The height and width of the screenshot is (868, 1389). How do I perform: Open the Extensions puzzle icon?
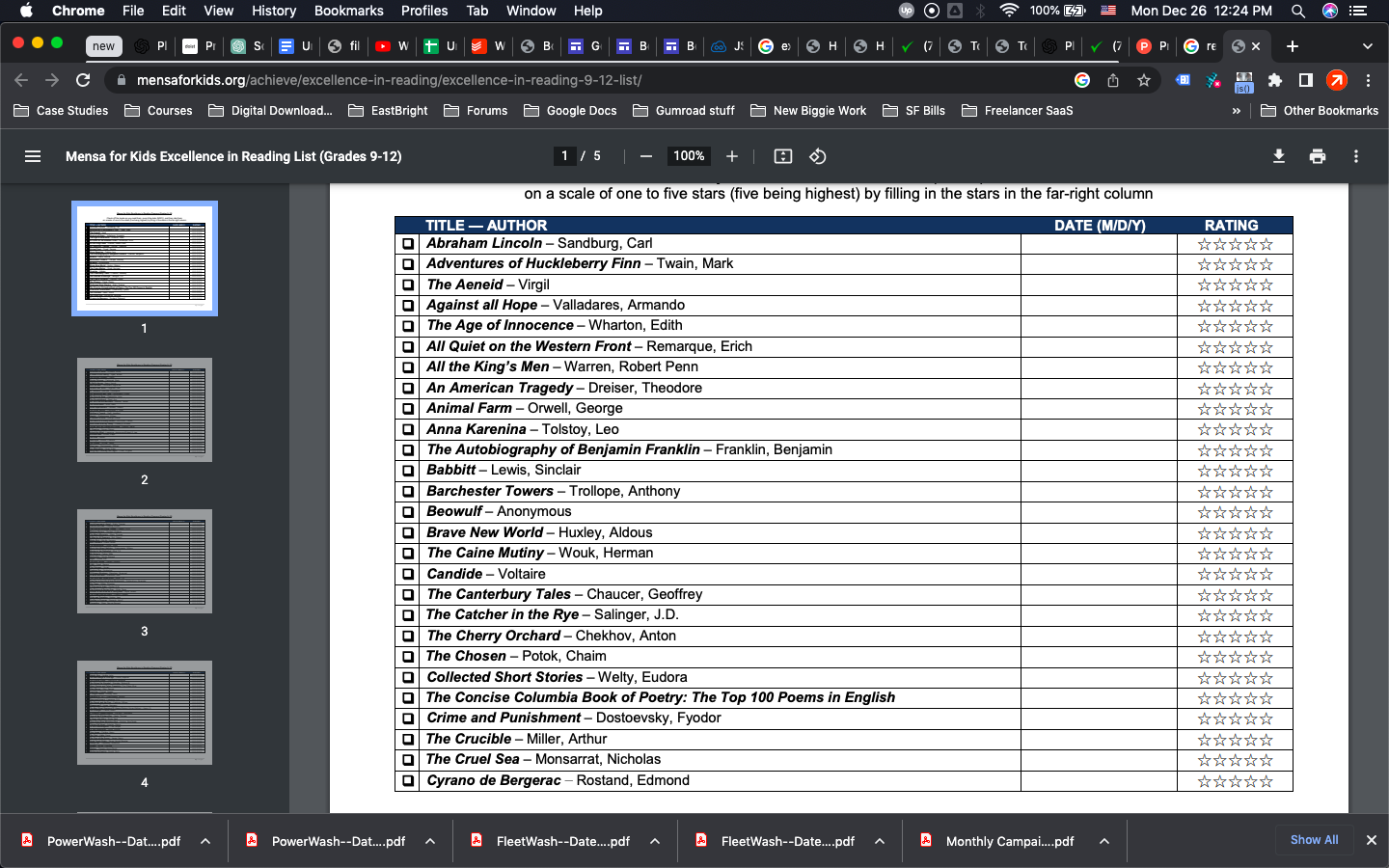click(1275, 80)
